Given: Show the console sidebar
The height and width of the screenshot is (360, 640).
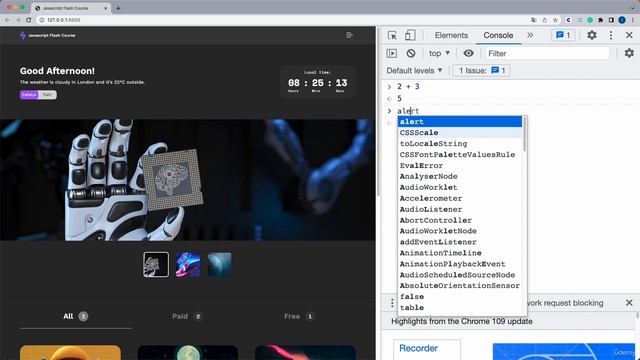Looking at the screenshot, I should tap(391, 53).
